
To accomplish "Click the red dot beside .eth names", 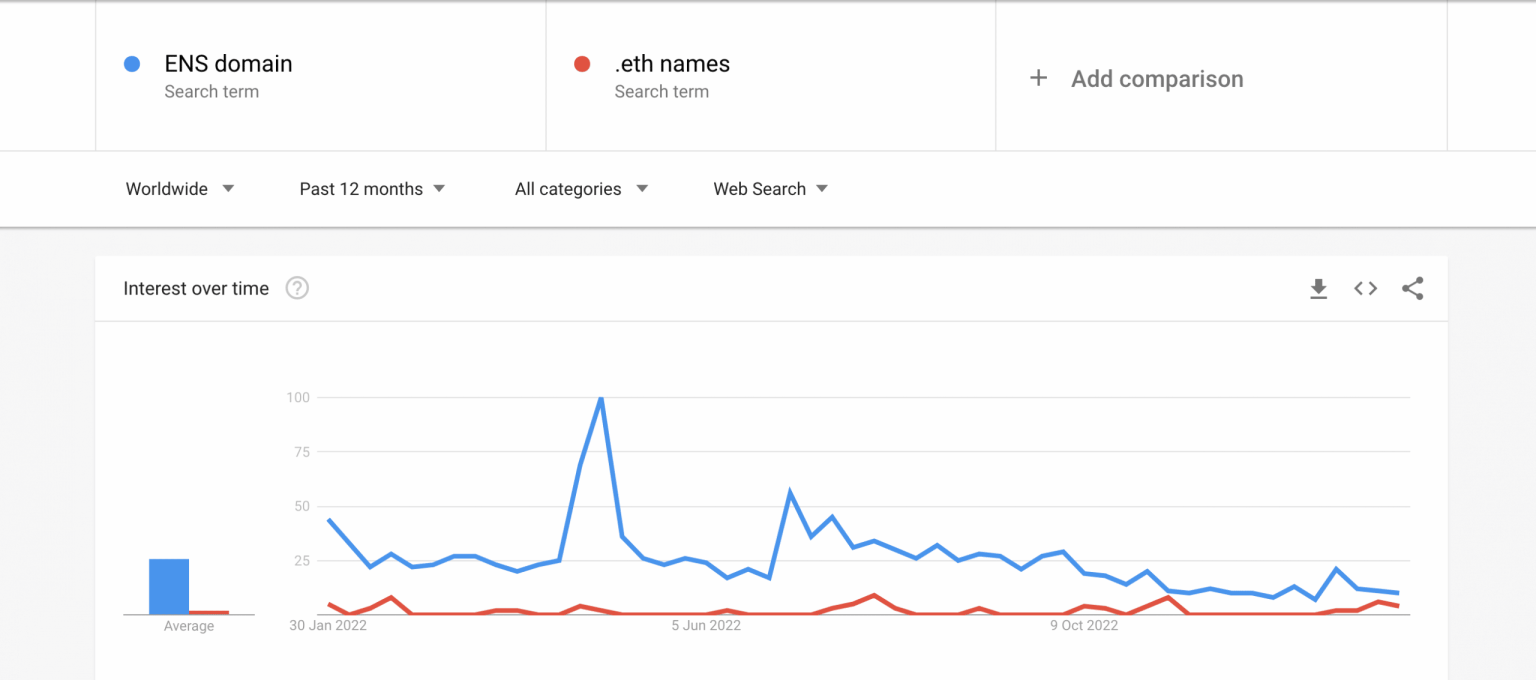I will click(x=581, y=64).
